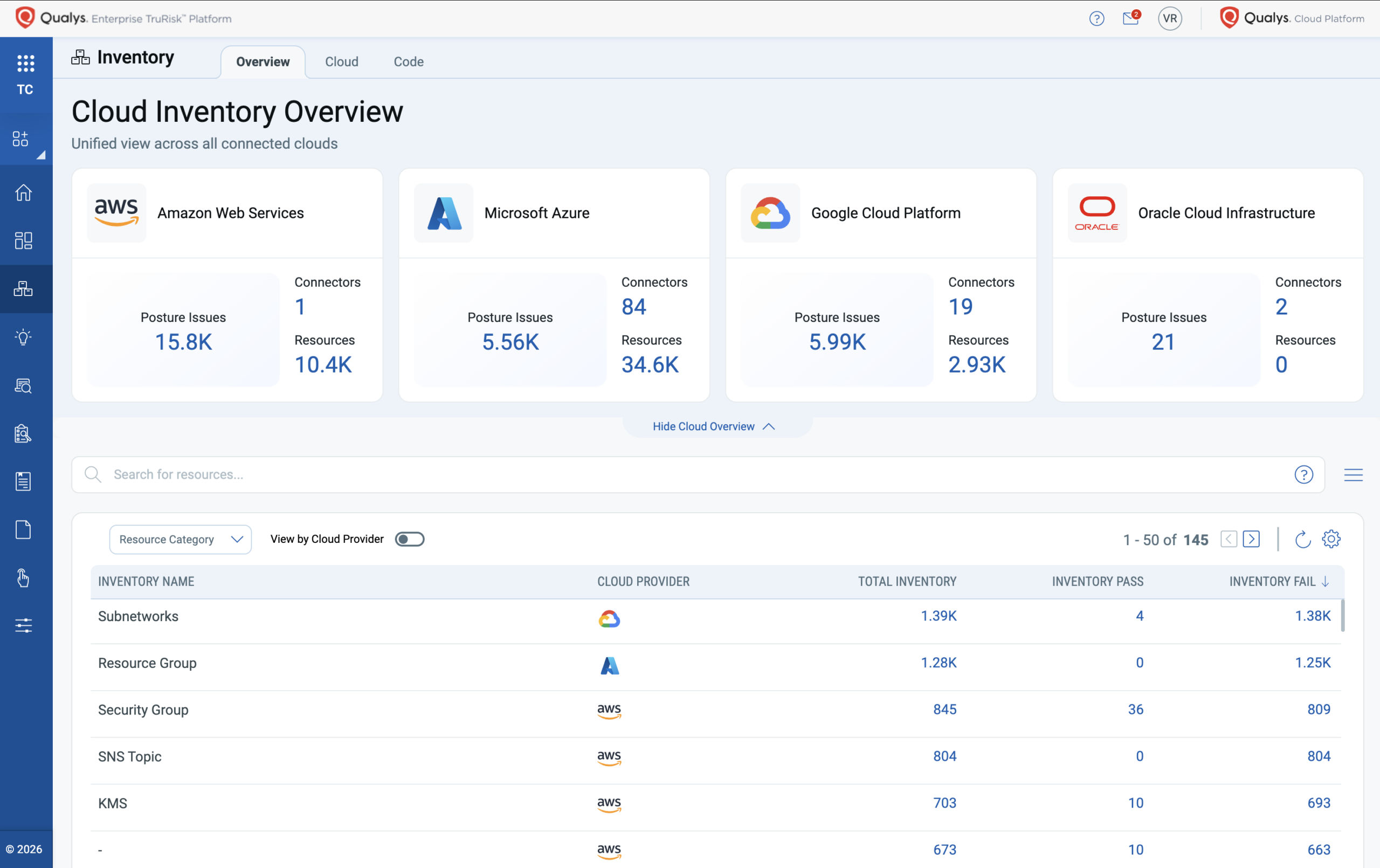The height and width of the screenshot is (868, 1380).
Task: Open Azure Connectors count 84
Action: coord(634,307)
